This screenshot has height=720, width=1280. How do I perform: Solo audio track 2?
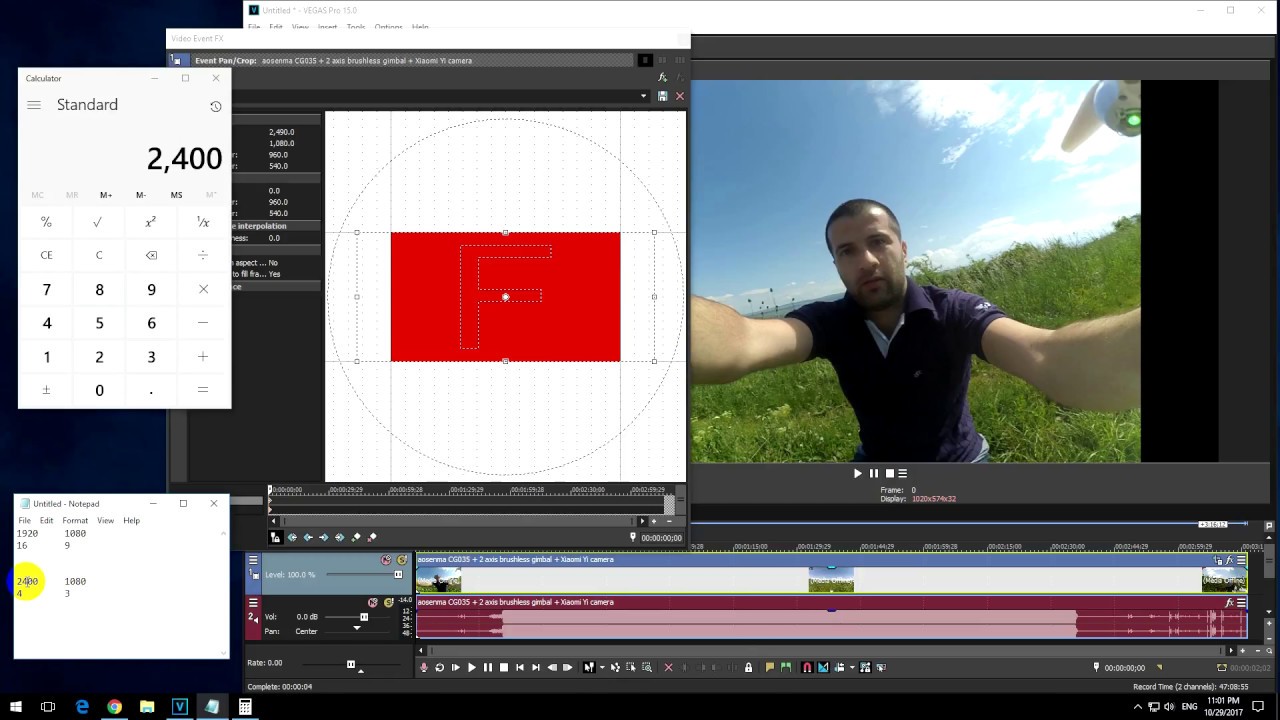click(x=389, y=602)
